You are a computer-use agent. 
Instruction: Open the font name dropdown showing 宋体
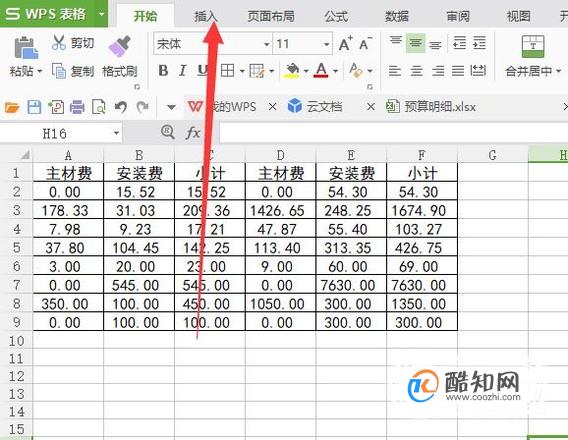[x=213, y=44]
